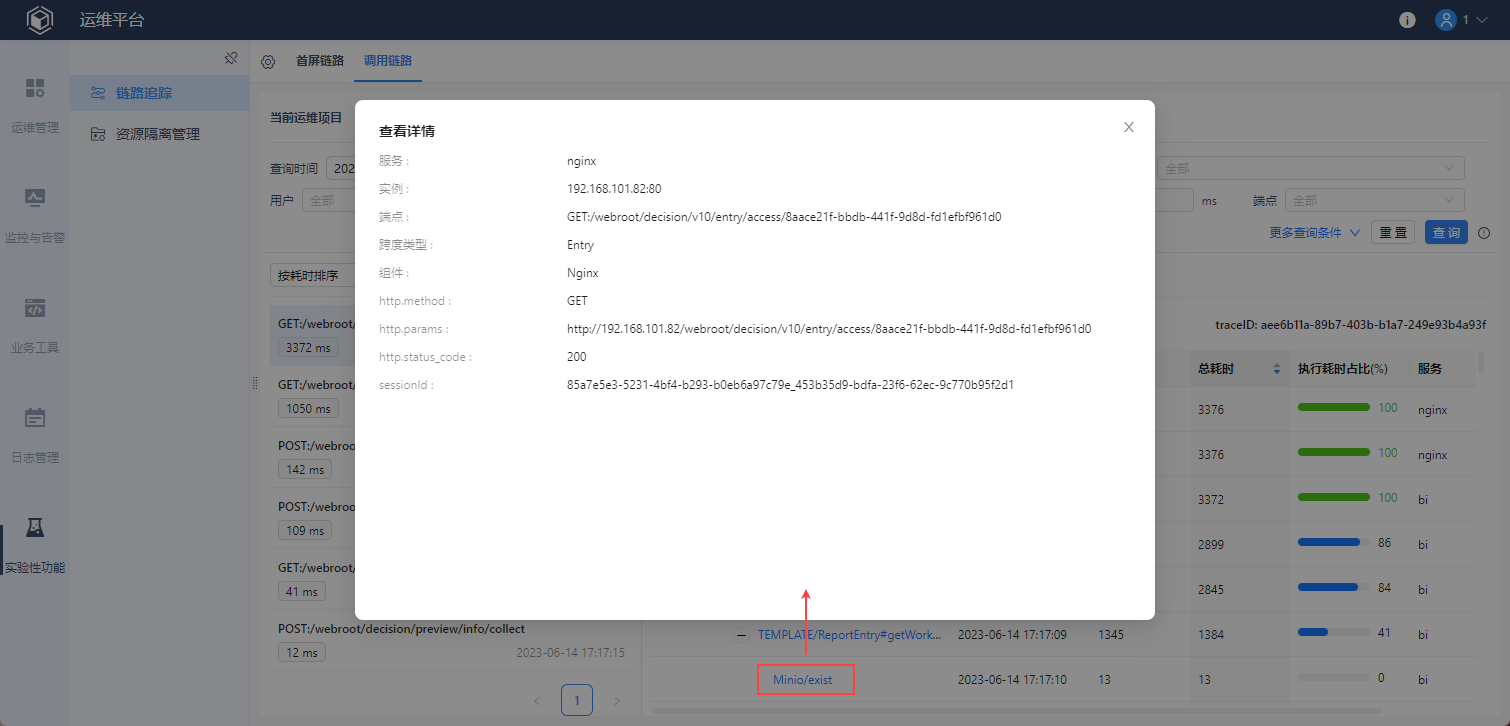Screen dimensions: 1510x726
Task: Open 资源隔离管理 menu item
Action: (160, 134)
